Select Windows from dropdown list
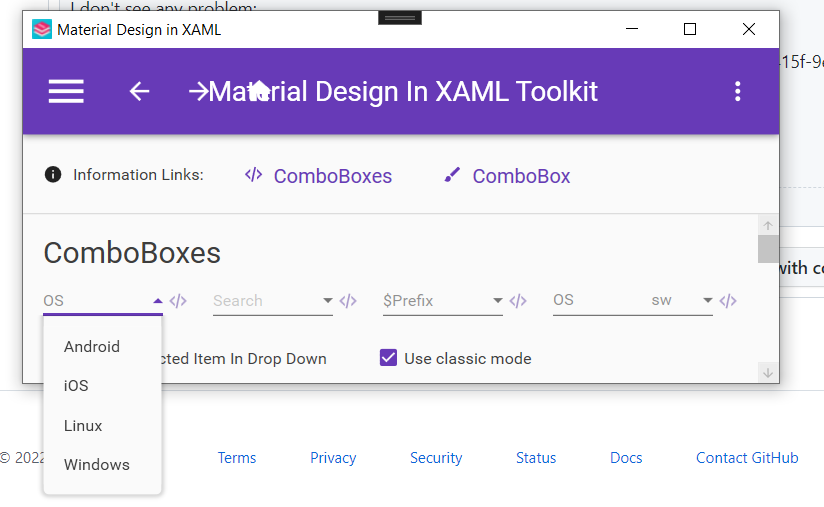824x507 pixels. (x=102, y=464)
